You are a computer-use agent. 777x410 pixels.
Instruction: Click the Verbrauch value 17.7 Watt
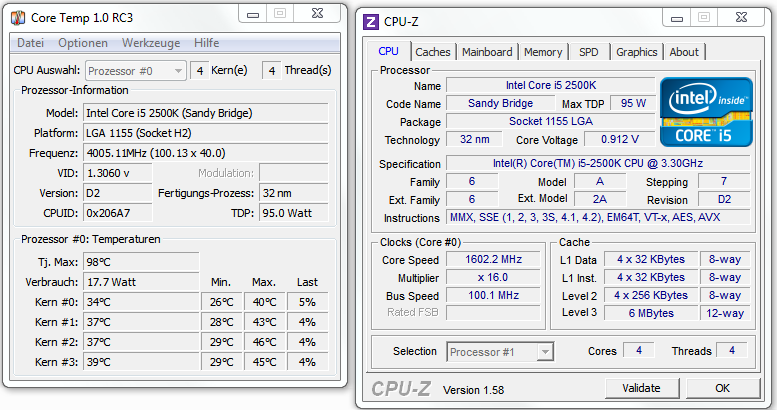(141, 282)
